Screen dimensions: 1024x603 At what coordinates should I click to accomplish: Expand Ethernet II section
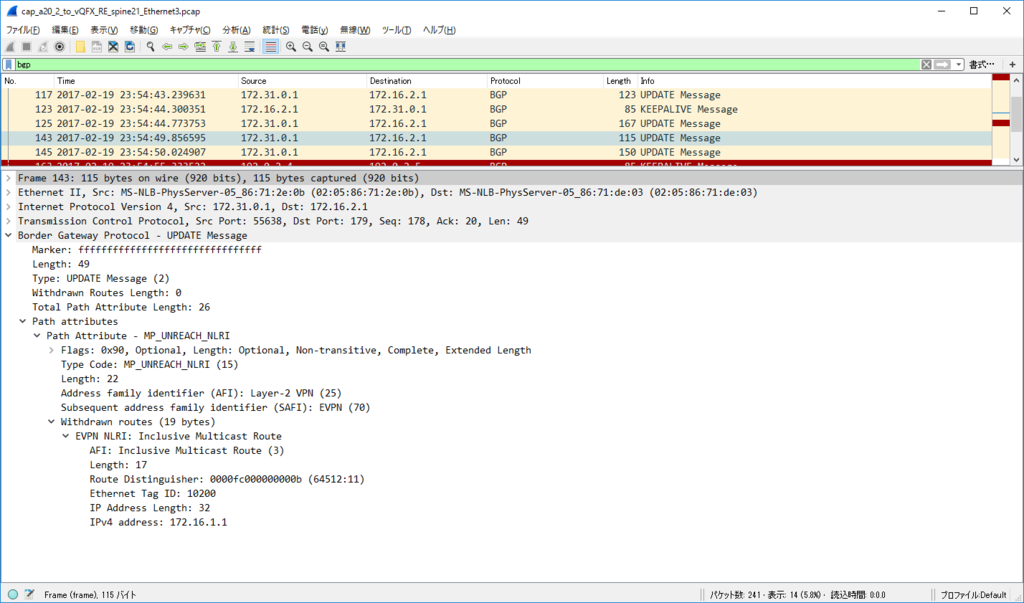pyautogui.click(x=8, y=192)
